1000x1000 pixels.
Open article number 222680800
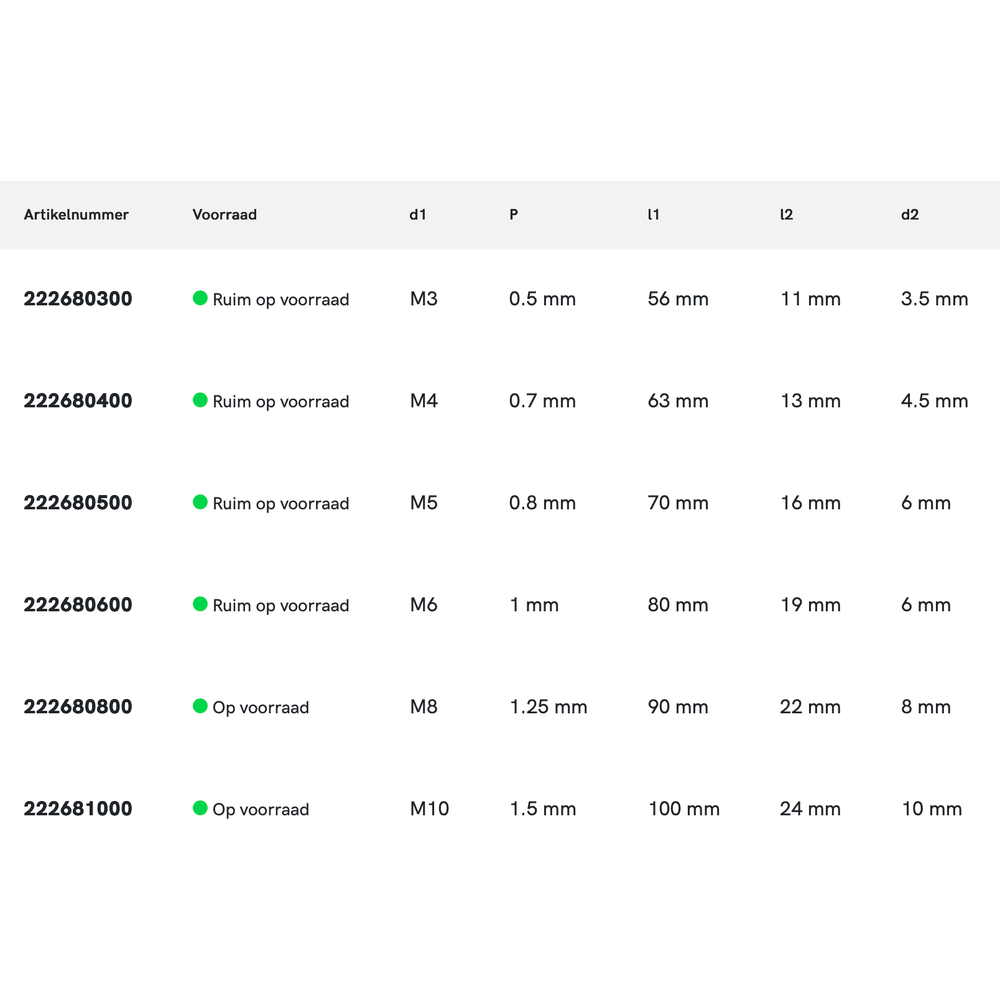point(78,707)
